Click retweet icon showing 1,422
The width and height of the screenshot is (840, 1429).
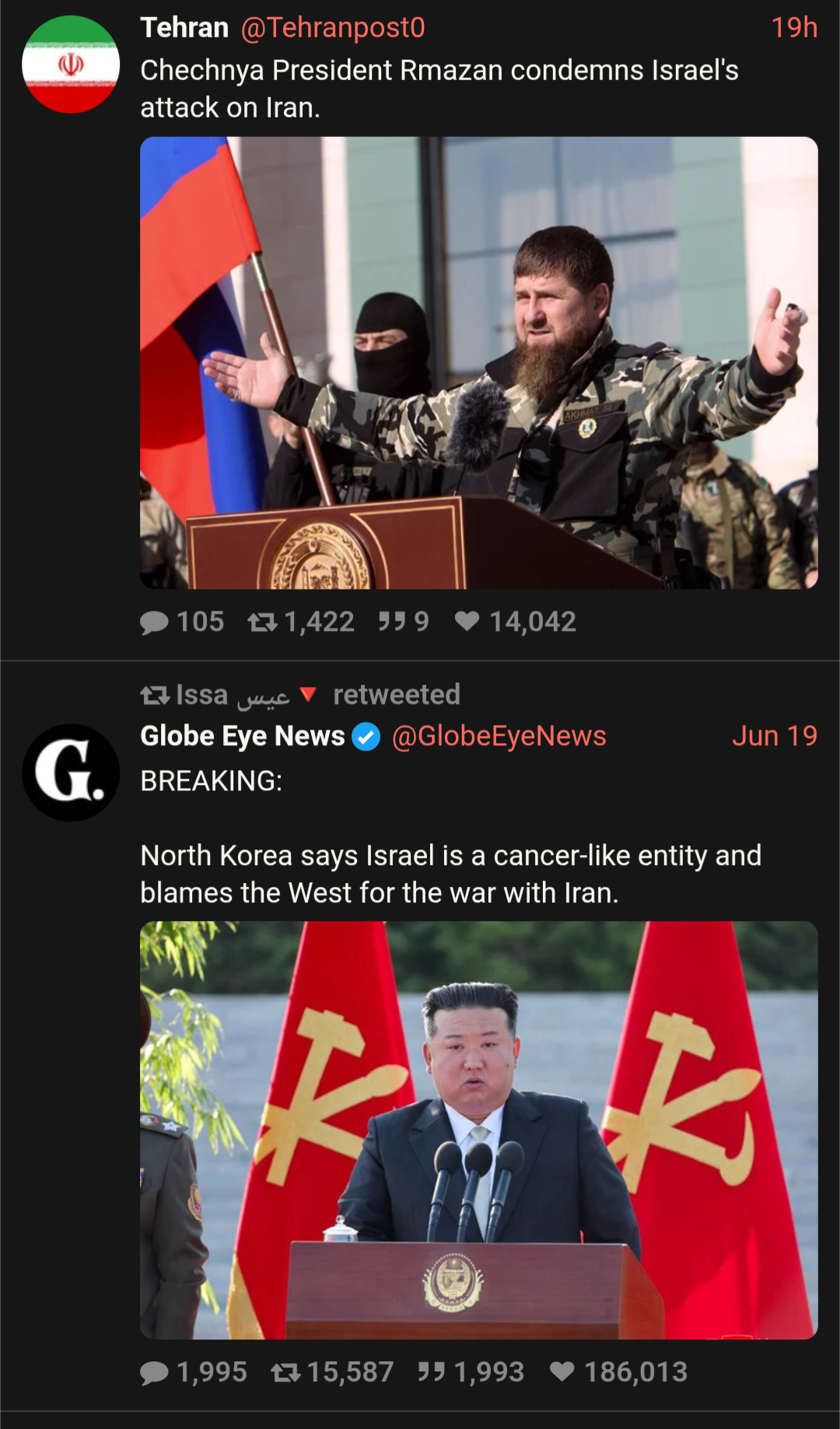(263, 622)
